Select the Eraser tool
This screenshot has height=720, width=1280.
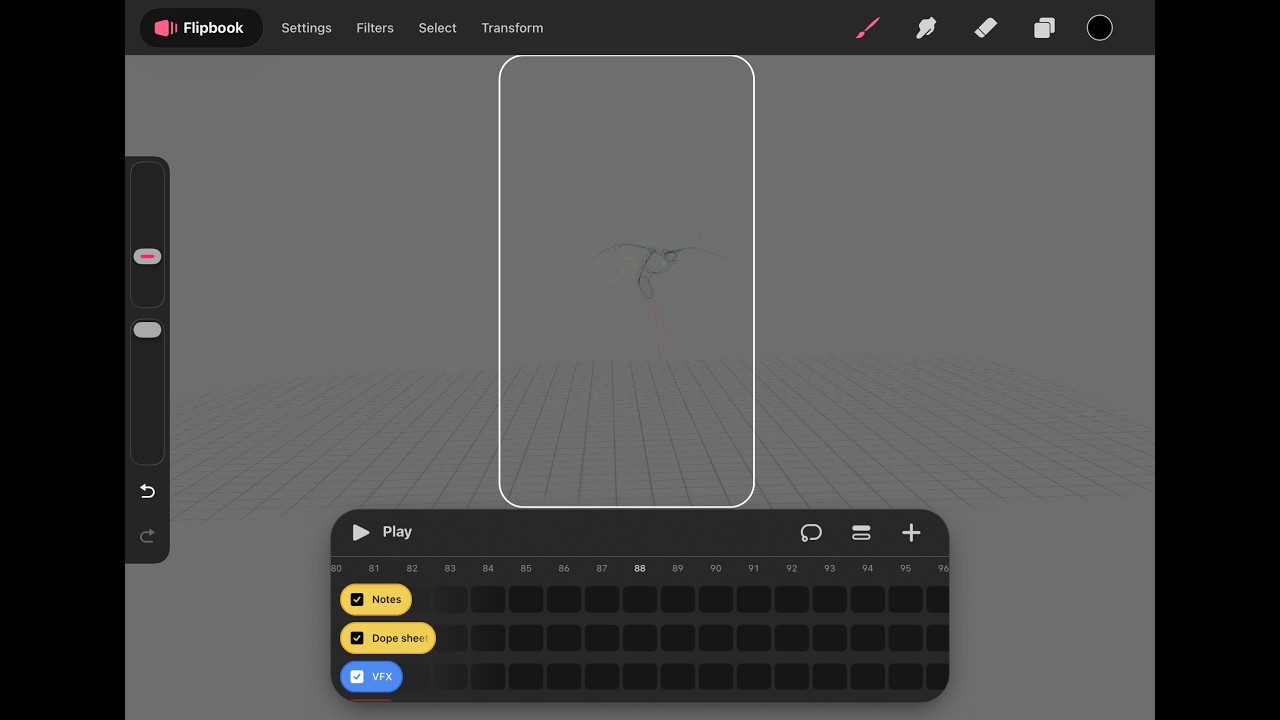click(985, 28)
